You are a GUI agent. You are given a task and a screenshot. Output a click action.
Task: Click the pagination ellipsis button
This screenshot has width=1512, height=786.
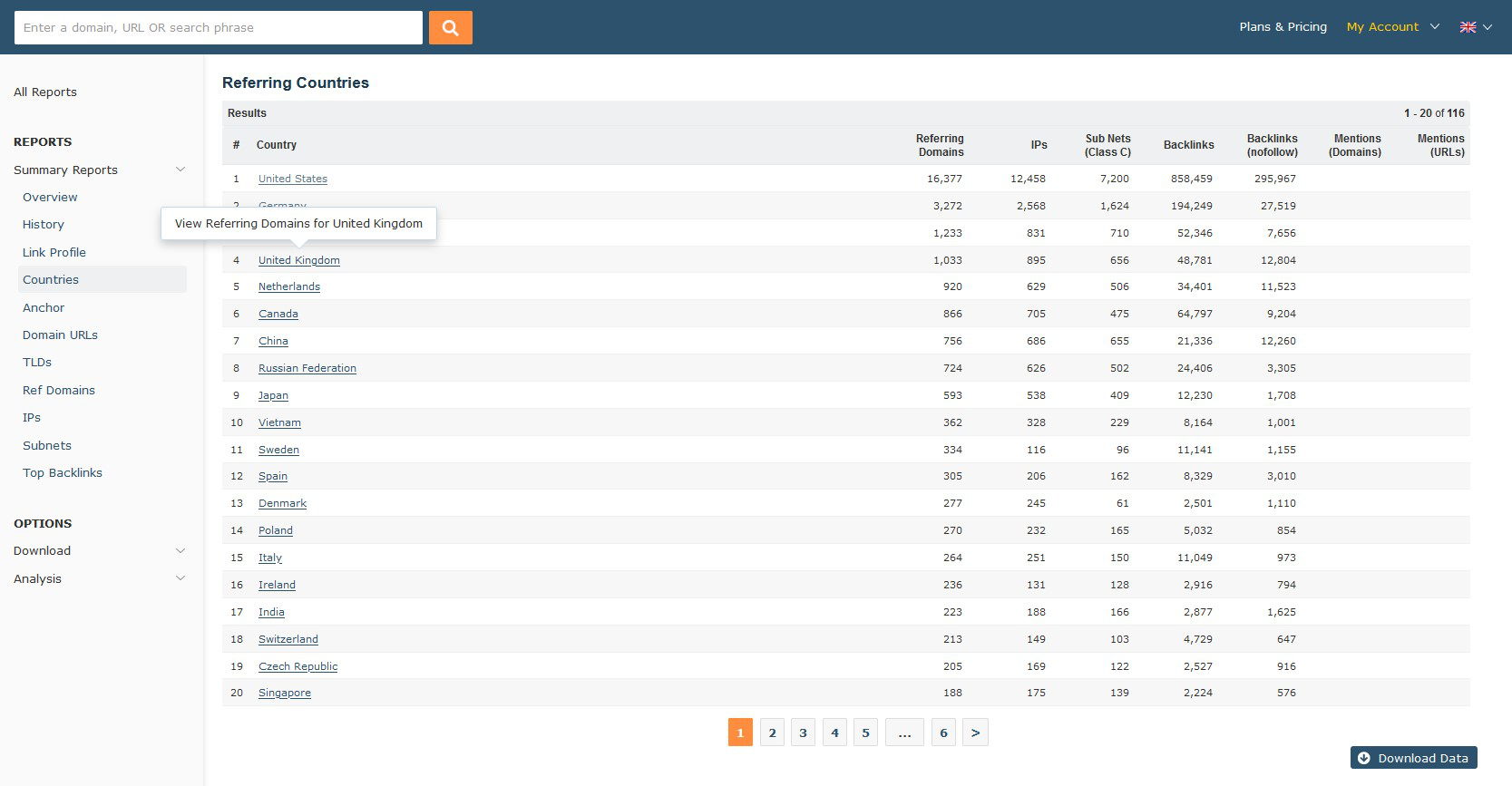pyautogui.click(x=904, y=733)
